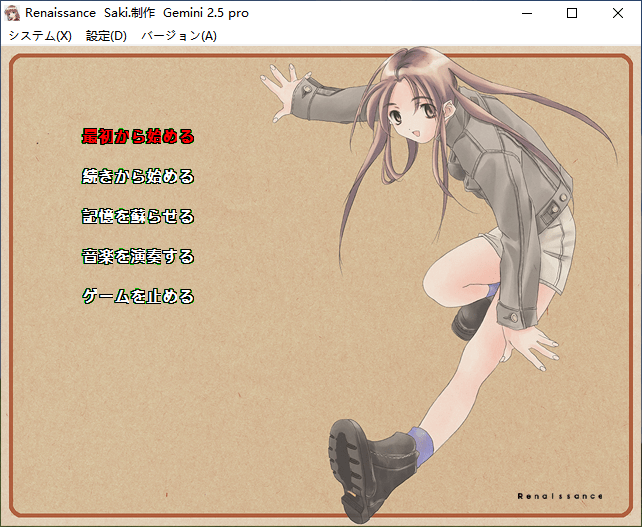Continue game via 続きから始める

coord(138,176)
